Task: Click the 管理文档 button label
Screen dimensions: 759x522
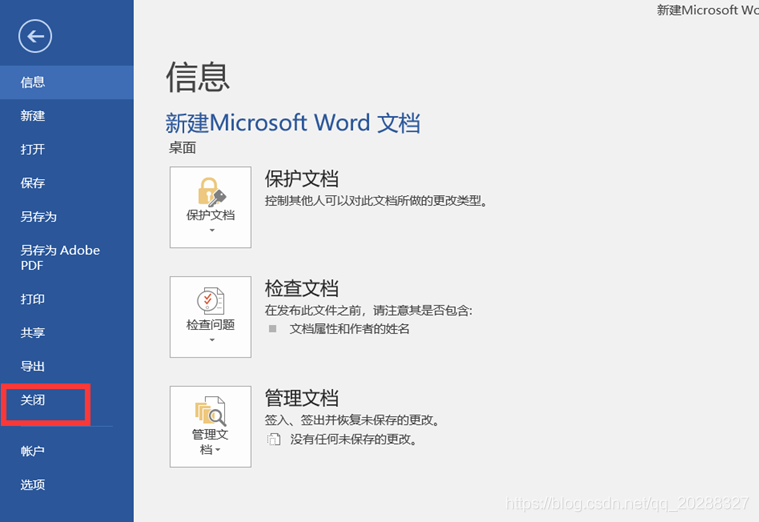Action: click(210, 442)
